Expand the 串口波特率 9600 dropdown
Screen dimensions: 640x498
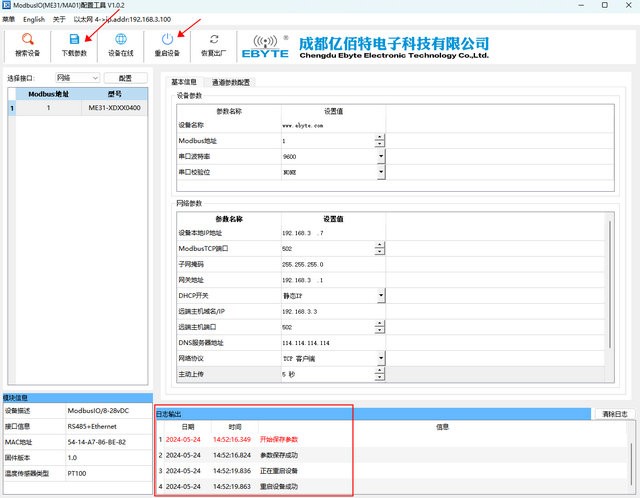(380, 157)
